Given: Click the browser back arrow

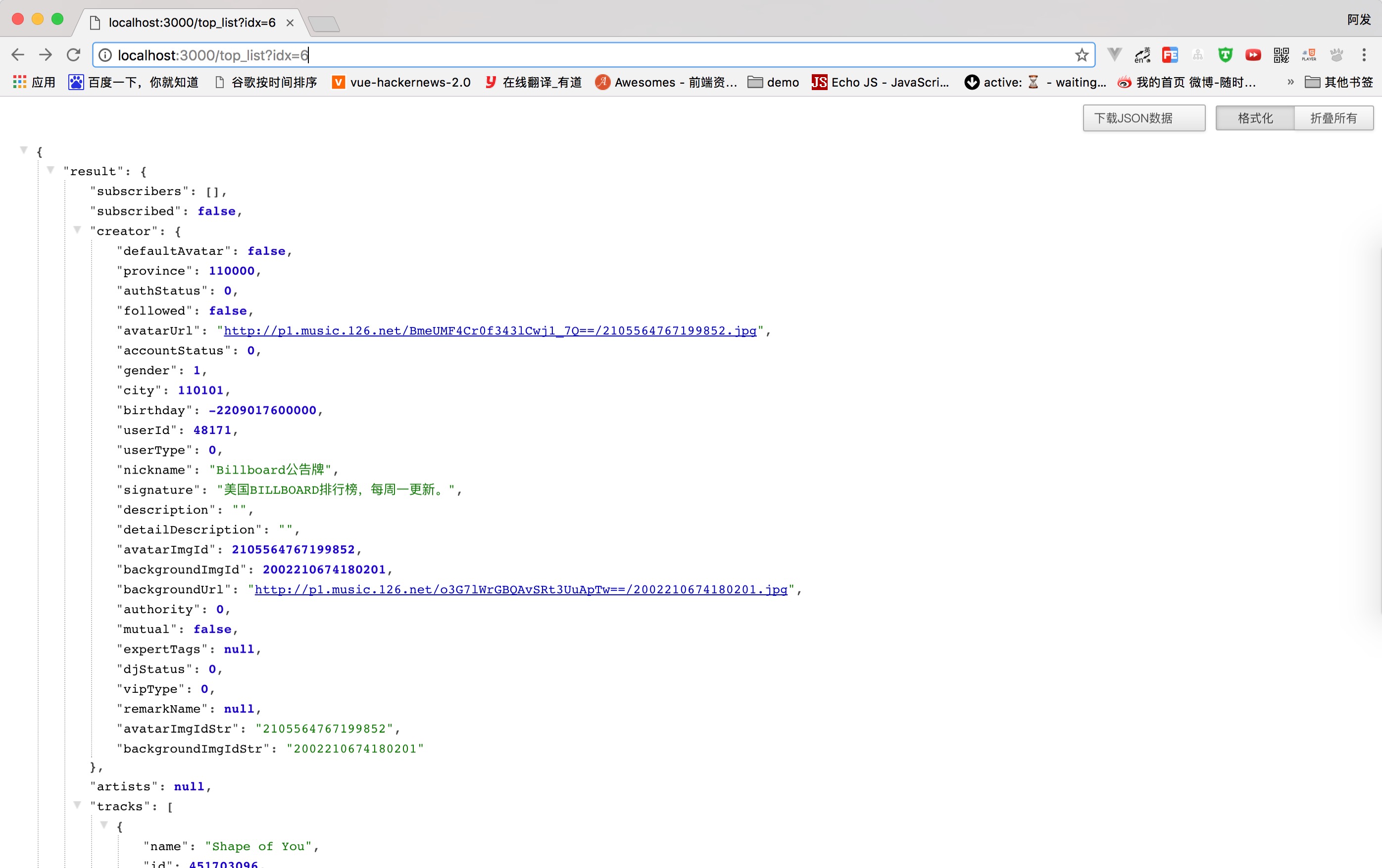Looking at the screenshot, I should coord(18,55).
